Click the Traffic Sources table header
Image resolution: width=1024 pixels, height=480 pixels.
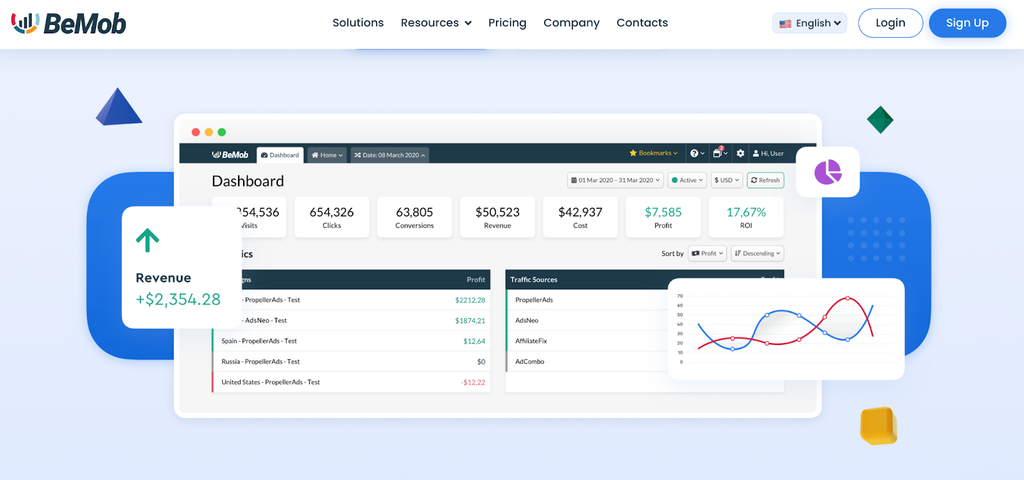coord(536,280)
